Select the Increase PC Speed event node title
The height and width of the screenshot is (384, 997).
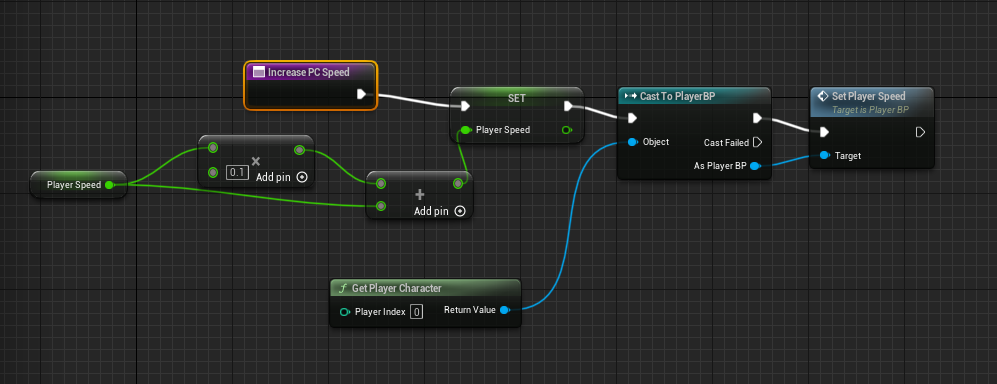pos(308,72)
